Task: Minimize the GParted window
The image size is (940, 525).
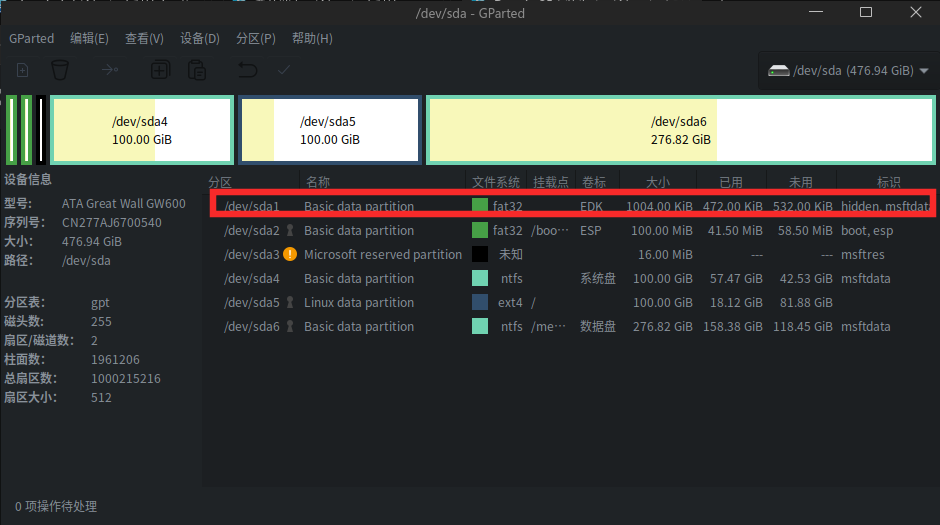Action: click(816, 12)
